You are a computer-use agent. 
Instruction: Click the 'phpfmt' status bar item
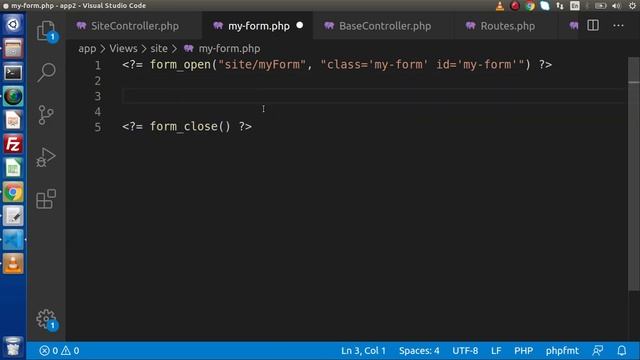pos(562,351)
